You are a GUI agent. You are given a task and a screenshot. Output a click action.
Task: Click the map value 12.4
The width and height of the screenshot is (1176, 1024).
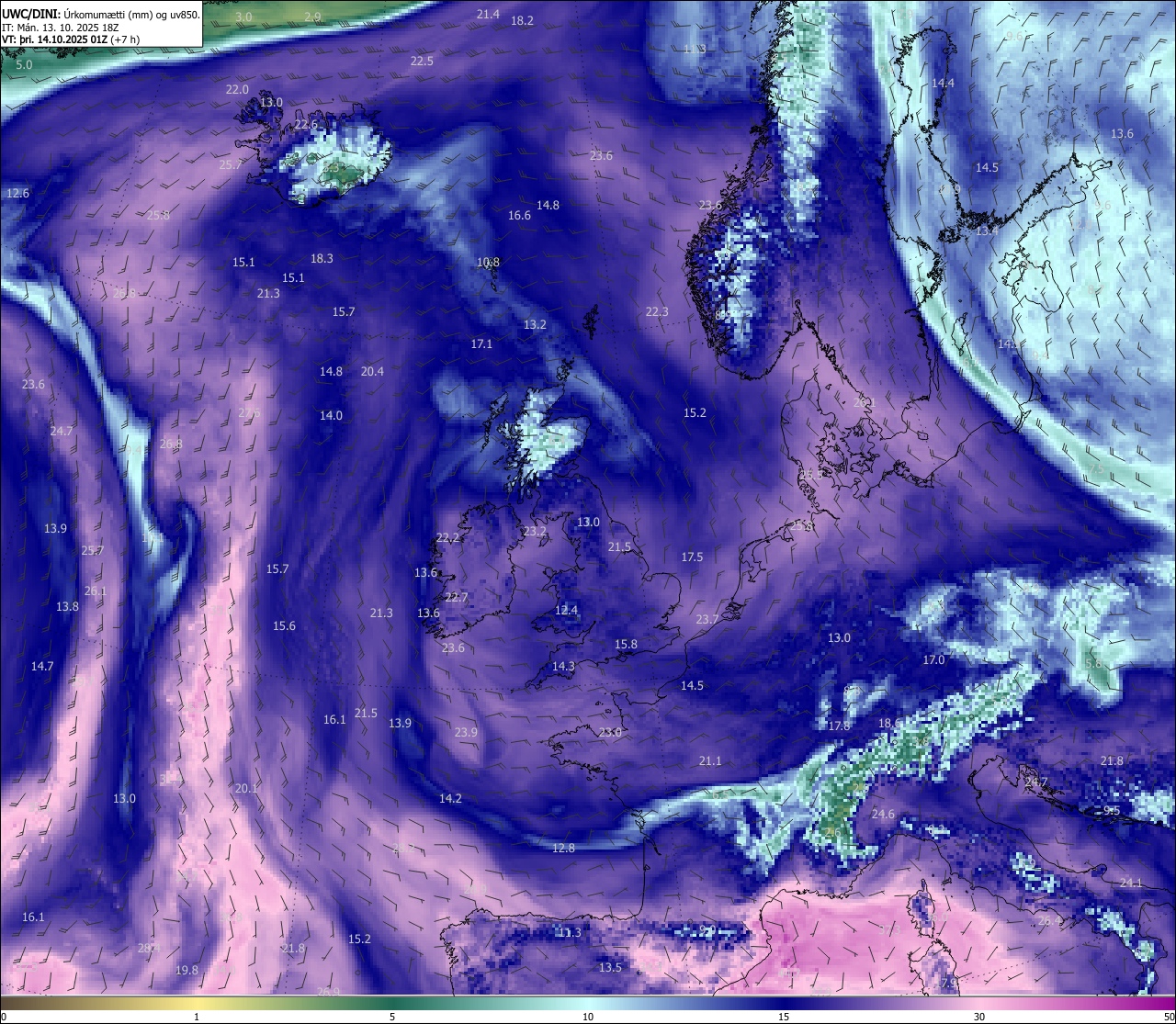[567, 611]
